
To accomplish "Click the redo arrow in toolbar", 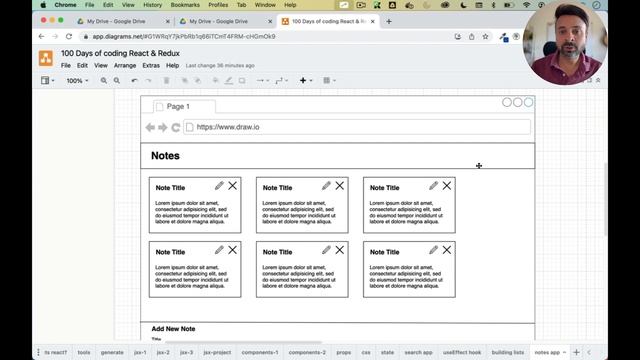I will coord(149,81).
